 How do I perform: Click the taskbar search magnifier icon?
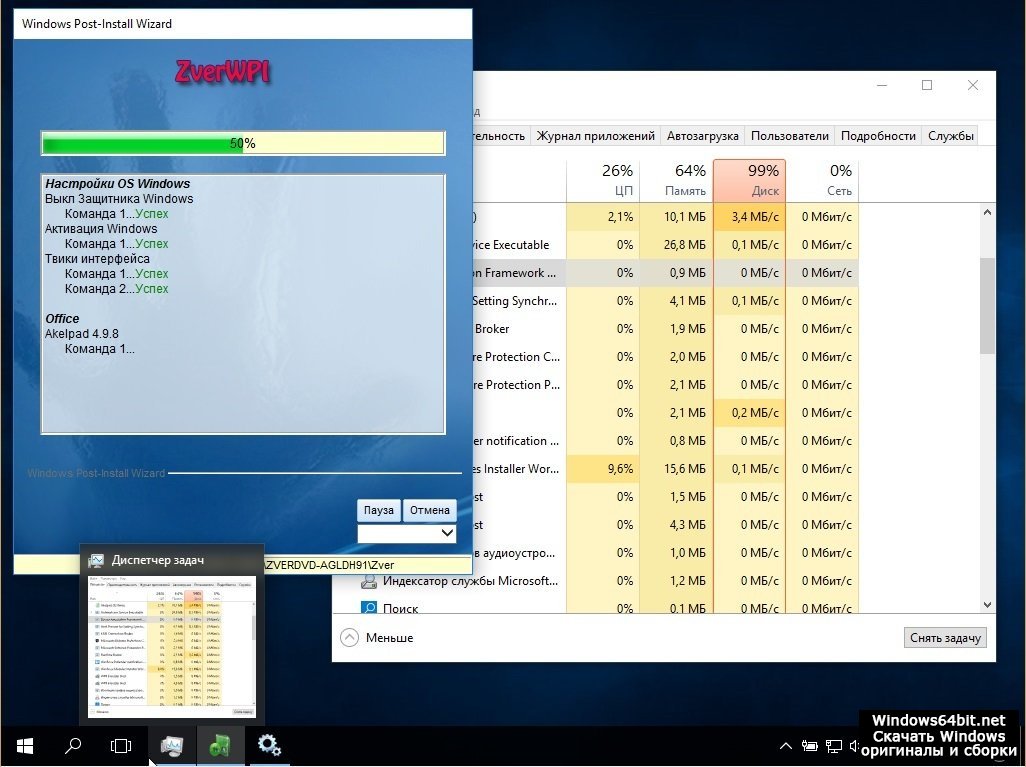click(73, 746)
